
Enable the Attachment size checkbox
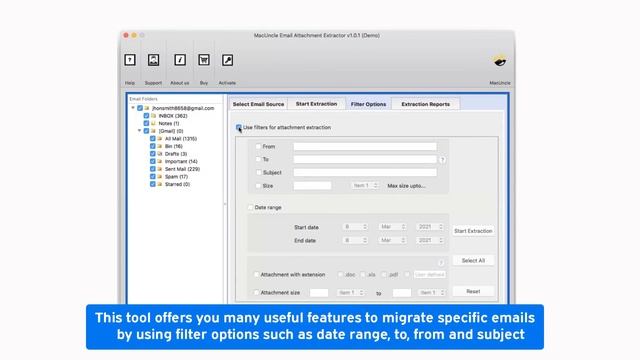point(256,293)
